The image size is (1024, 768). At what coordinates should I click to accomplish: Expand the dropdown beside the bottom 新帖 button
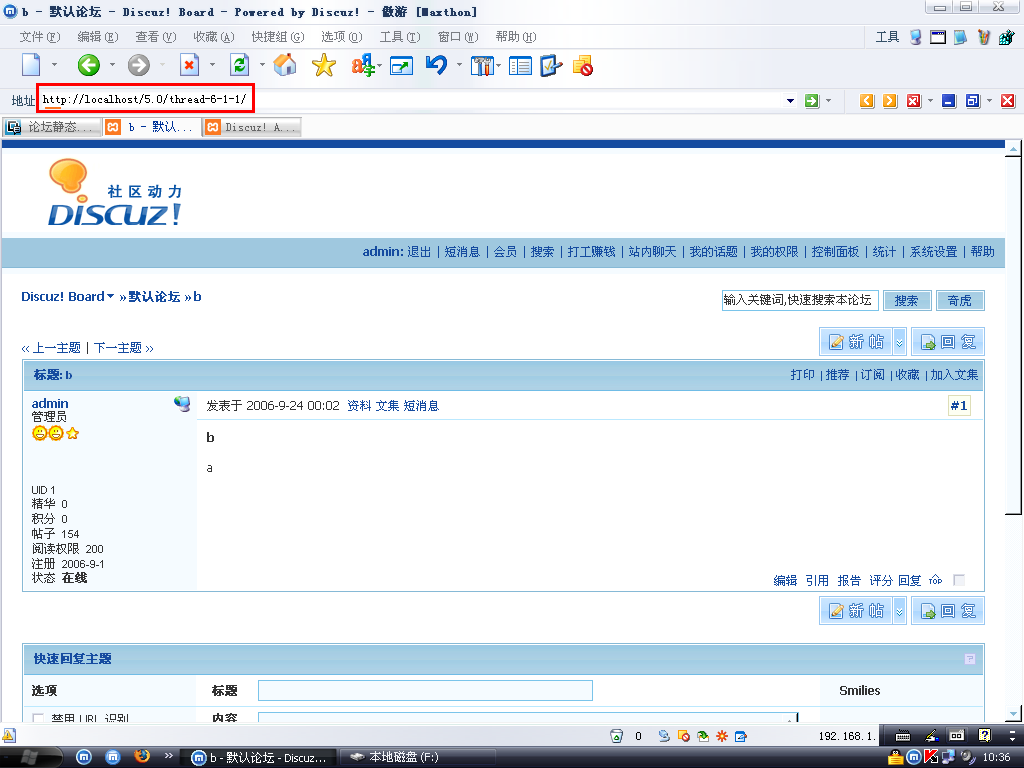(x=899, y=611)
